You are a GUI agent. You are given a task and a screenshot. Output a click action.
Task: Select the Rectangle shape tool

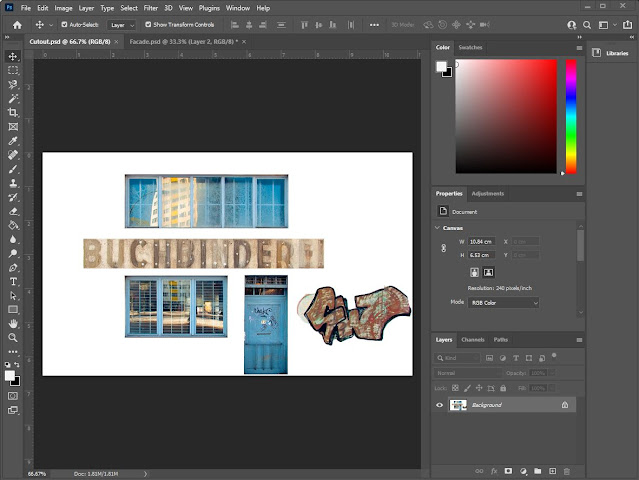point(13,310)
